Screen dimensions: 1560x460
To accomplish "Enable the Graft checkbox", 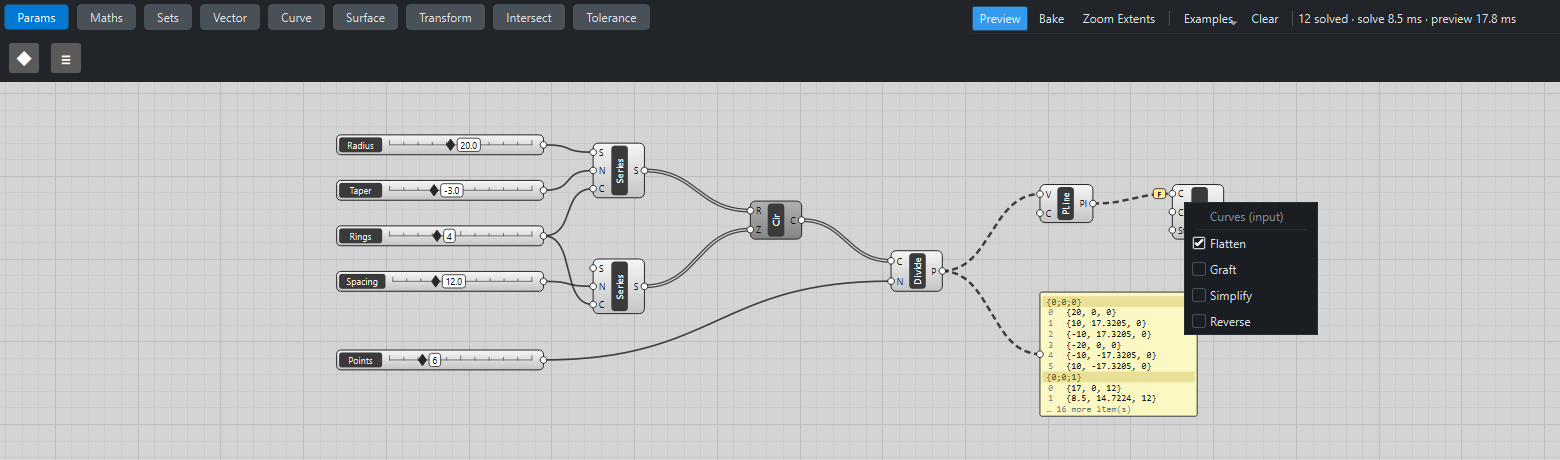I will pos(1199,269).
